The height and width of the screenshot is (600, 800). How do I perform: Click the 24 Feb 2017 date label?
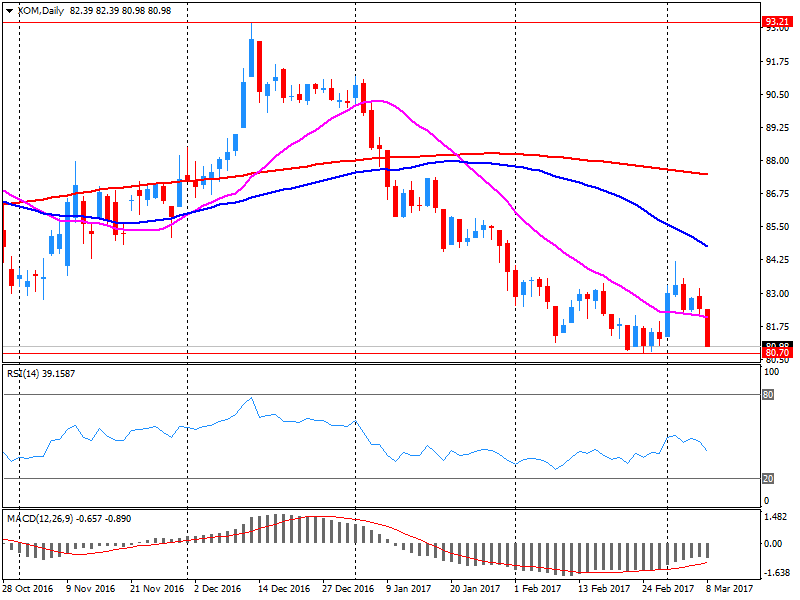pyautogui.click(x=668, y=588)
